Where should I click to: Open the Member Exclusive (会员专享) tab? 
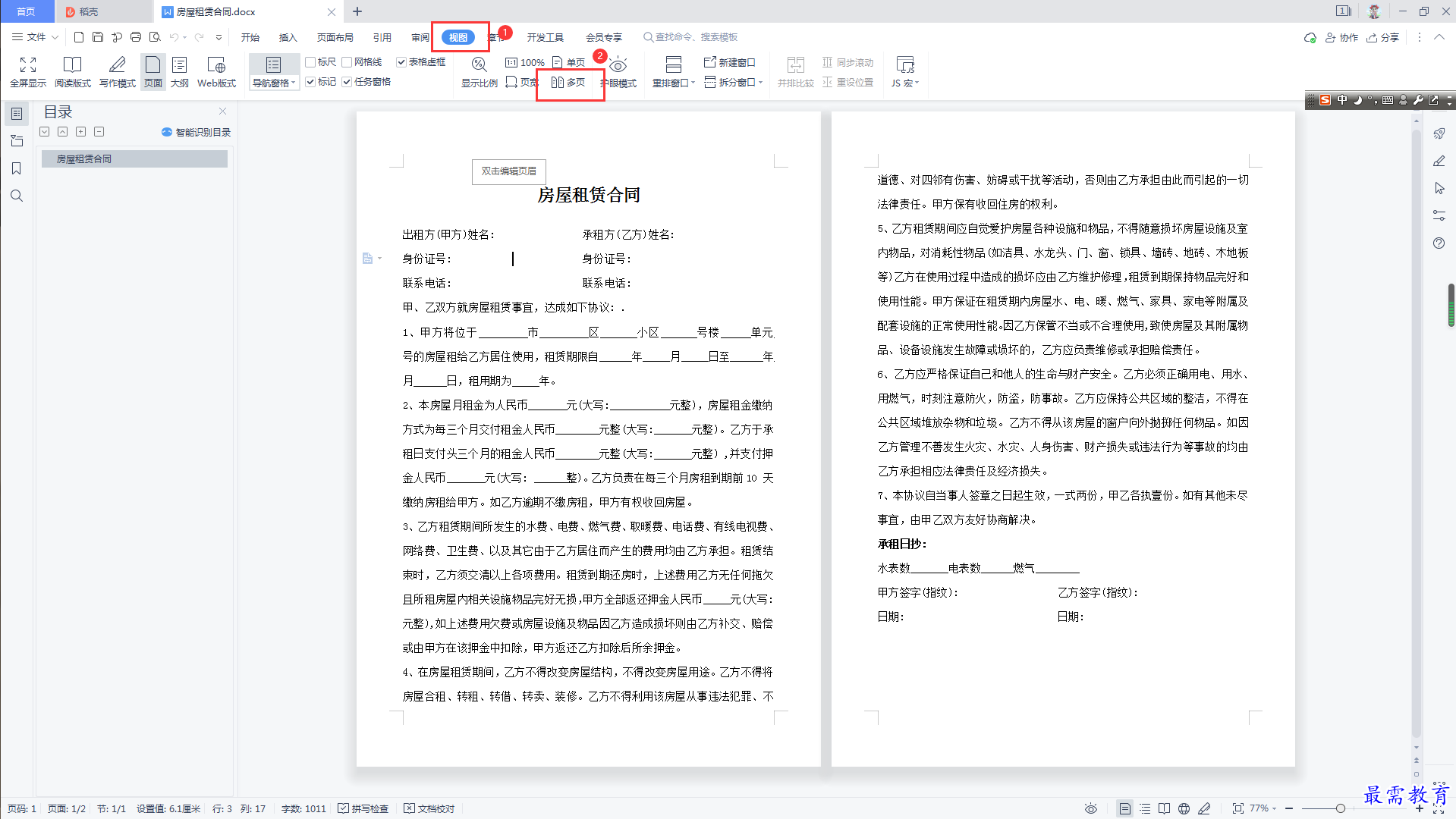[604, 37]
